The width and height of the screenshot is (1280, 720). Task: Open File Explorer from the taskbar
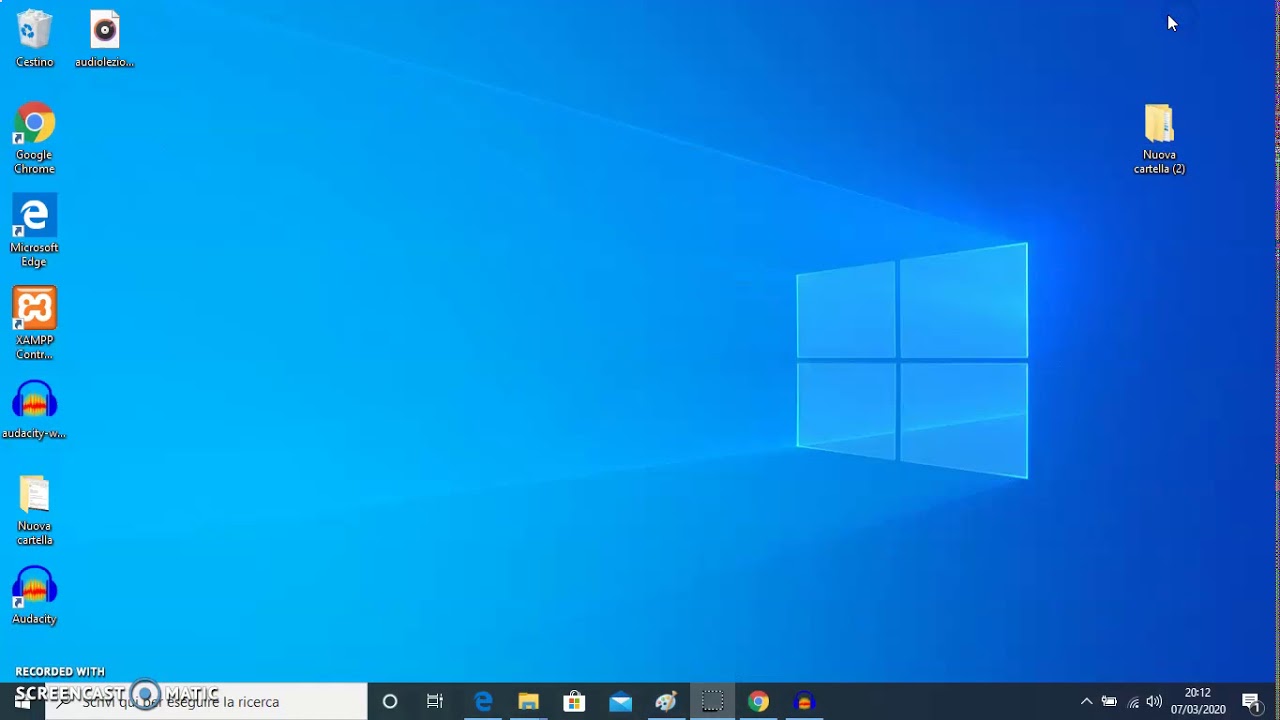click(528, 702)
